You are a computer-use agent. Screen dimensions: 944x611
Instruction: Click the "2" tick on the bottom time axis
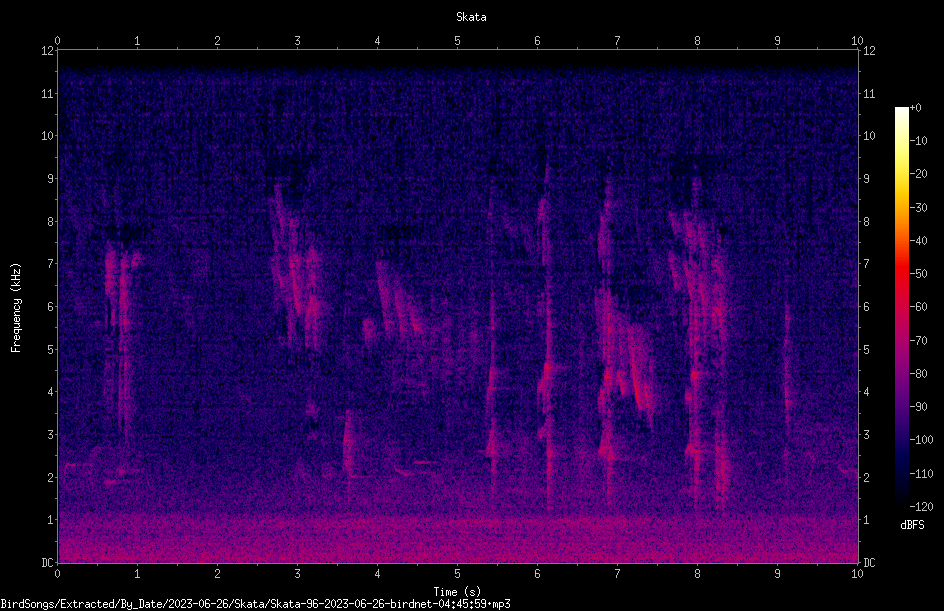pos(217,574)
